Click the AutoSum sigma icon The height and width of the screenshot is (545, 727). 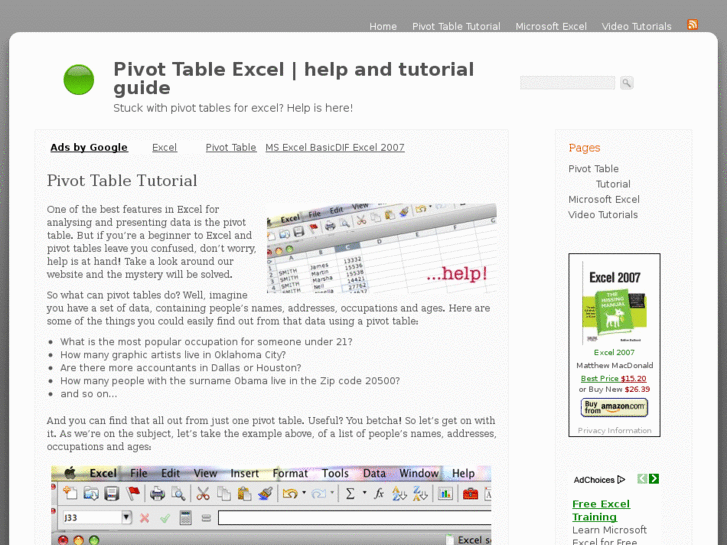[350, 494]
